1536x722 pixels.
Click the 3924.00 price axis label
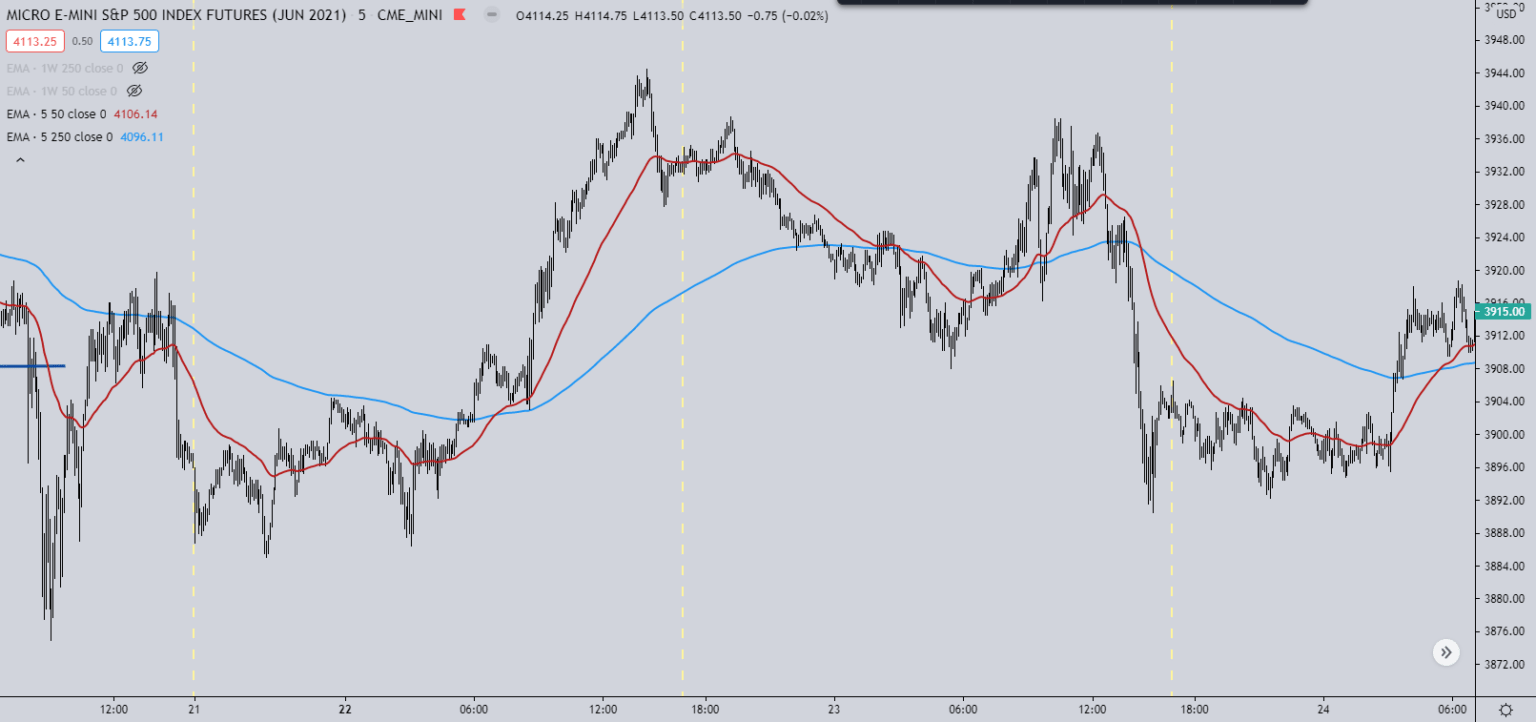[x=1505, y=238]
